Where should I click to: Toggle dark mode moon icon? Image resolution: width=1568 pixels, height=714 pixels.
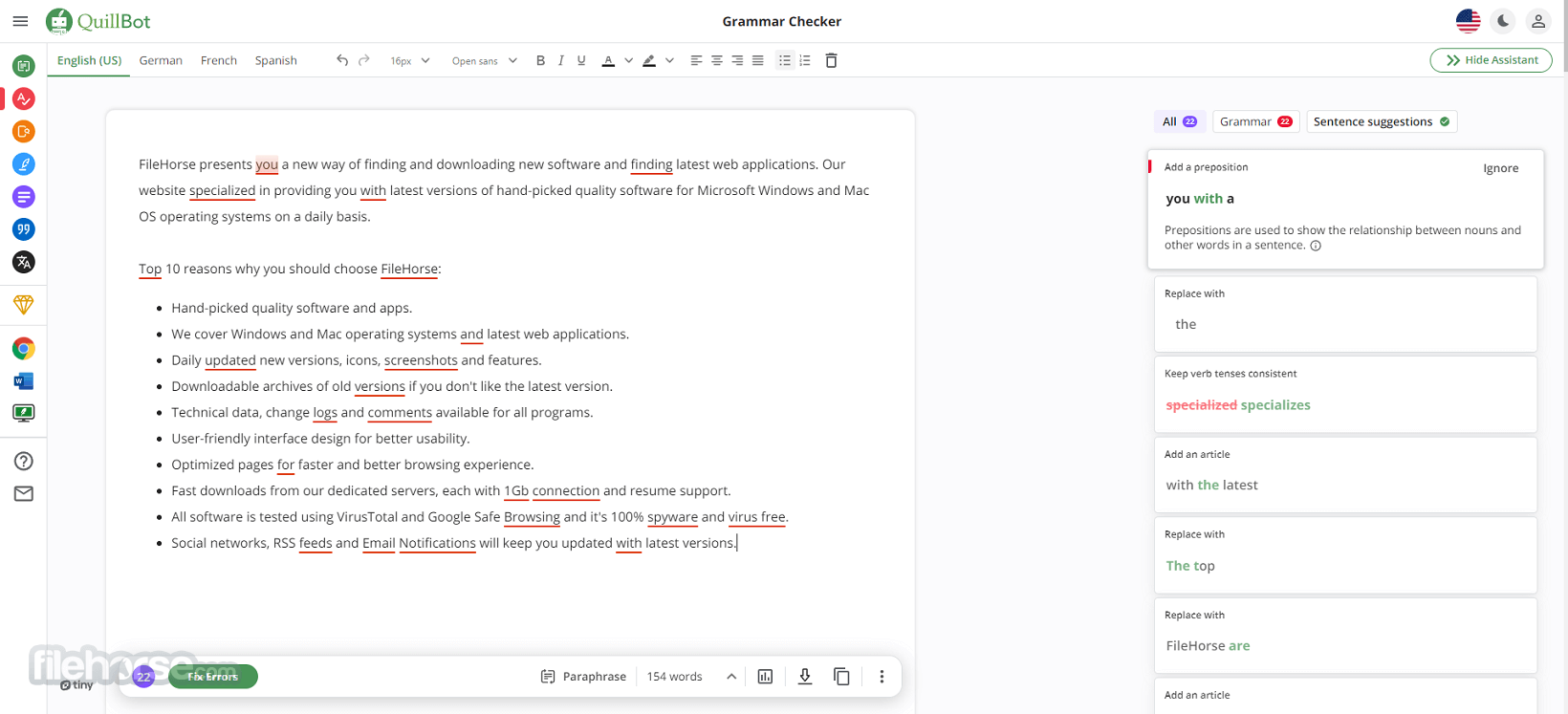click(1503, 21)
